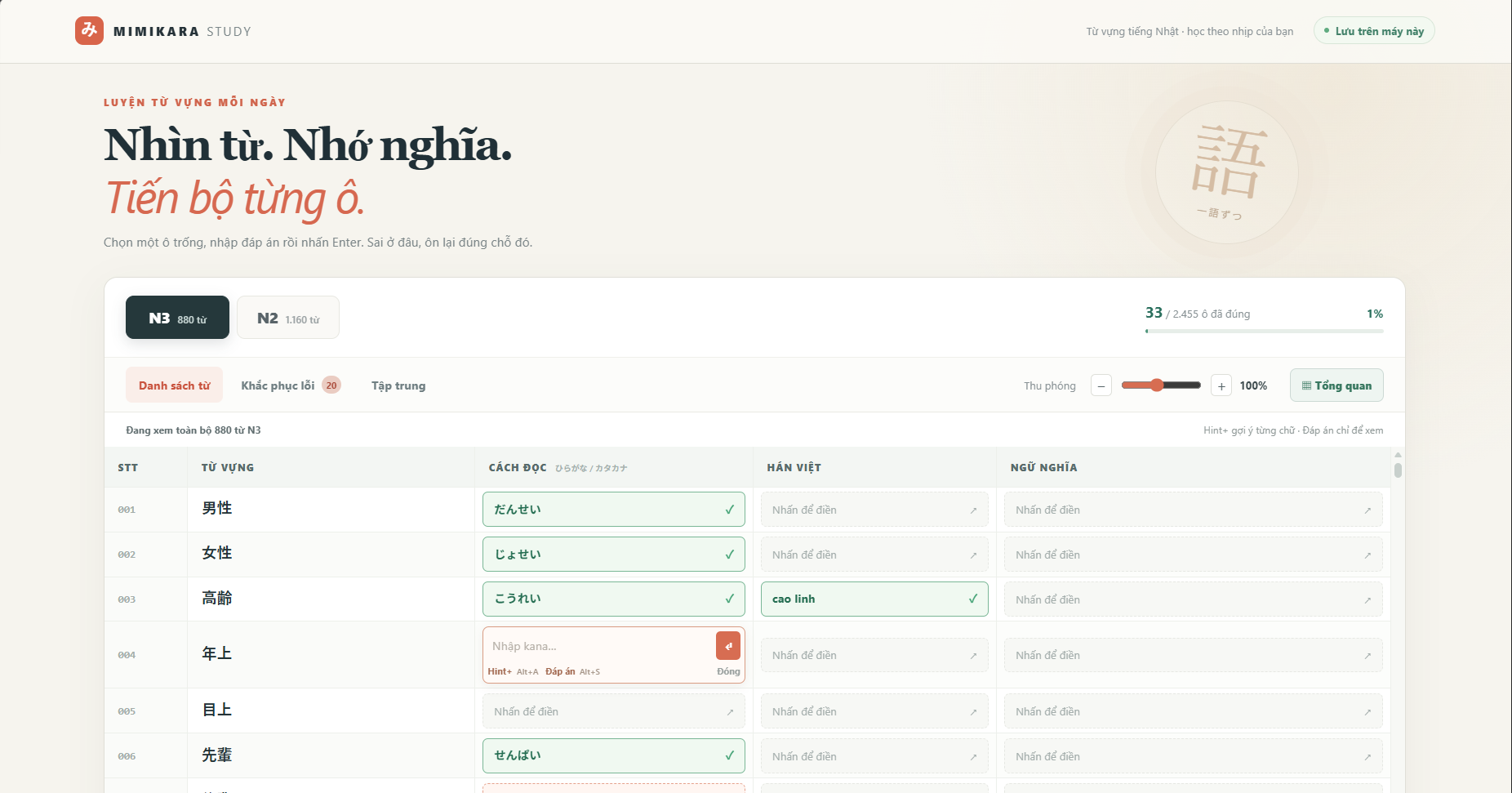Viewport: 1512px width, 793px height.
Task: Close the 年上 input with Đóng
Action: click(728, 671)
